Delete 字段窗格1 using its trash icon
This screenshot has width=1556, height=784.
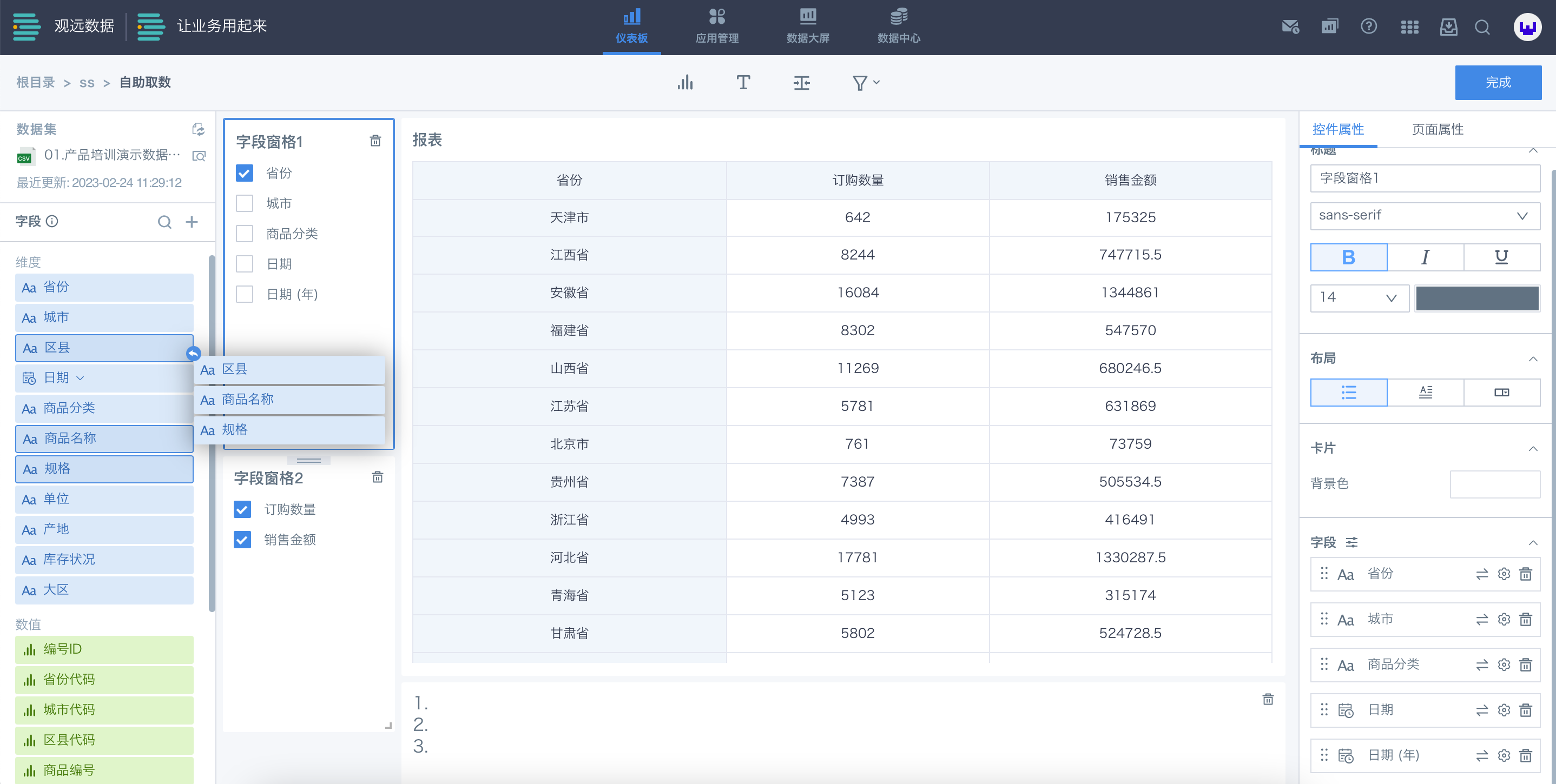point(375,141)
